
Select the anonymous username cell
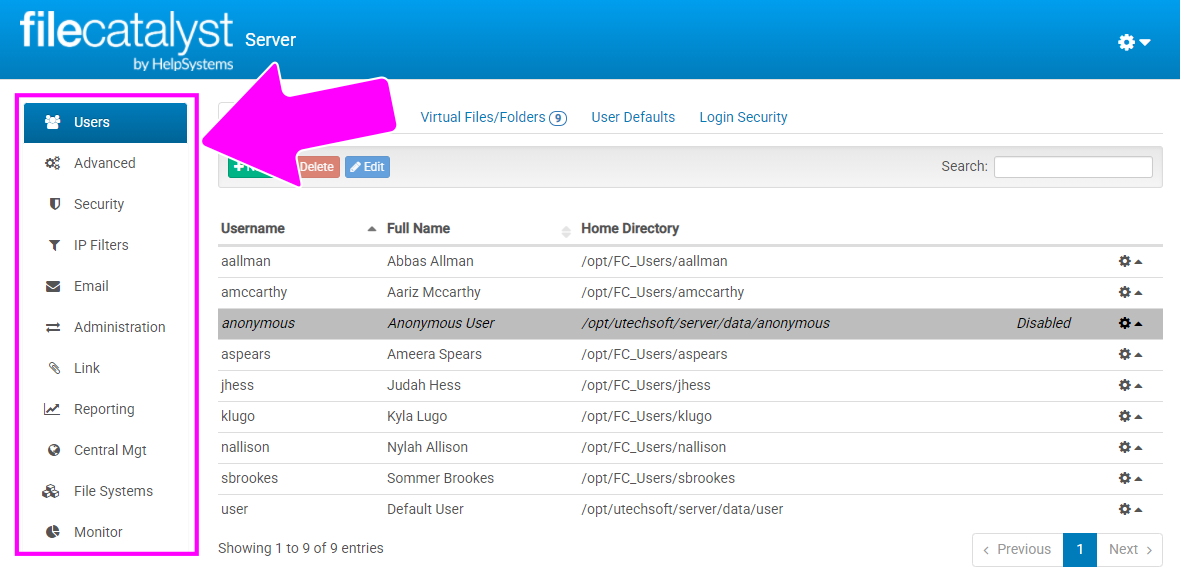pos(258,323)
